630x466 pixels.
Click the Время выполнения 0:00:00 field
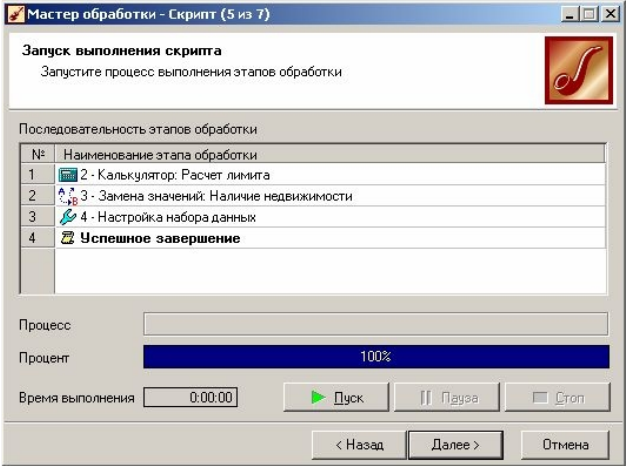190,397
